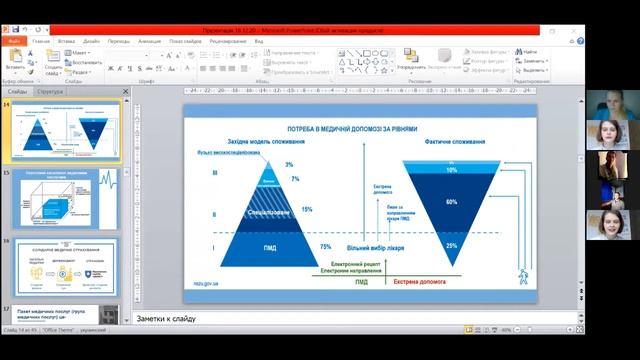Click center text alignment icon
The width and height of the screenshot is (640, 360).
213,69
